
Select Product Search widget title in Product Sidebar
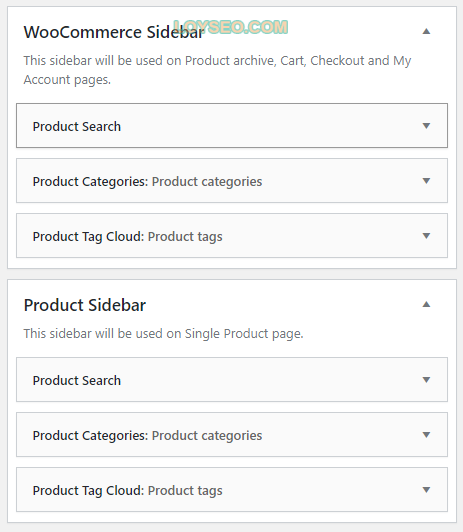(x=77, y=380)
